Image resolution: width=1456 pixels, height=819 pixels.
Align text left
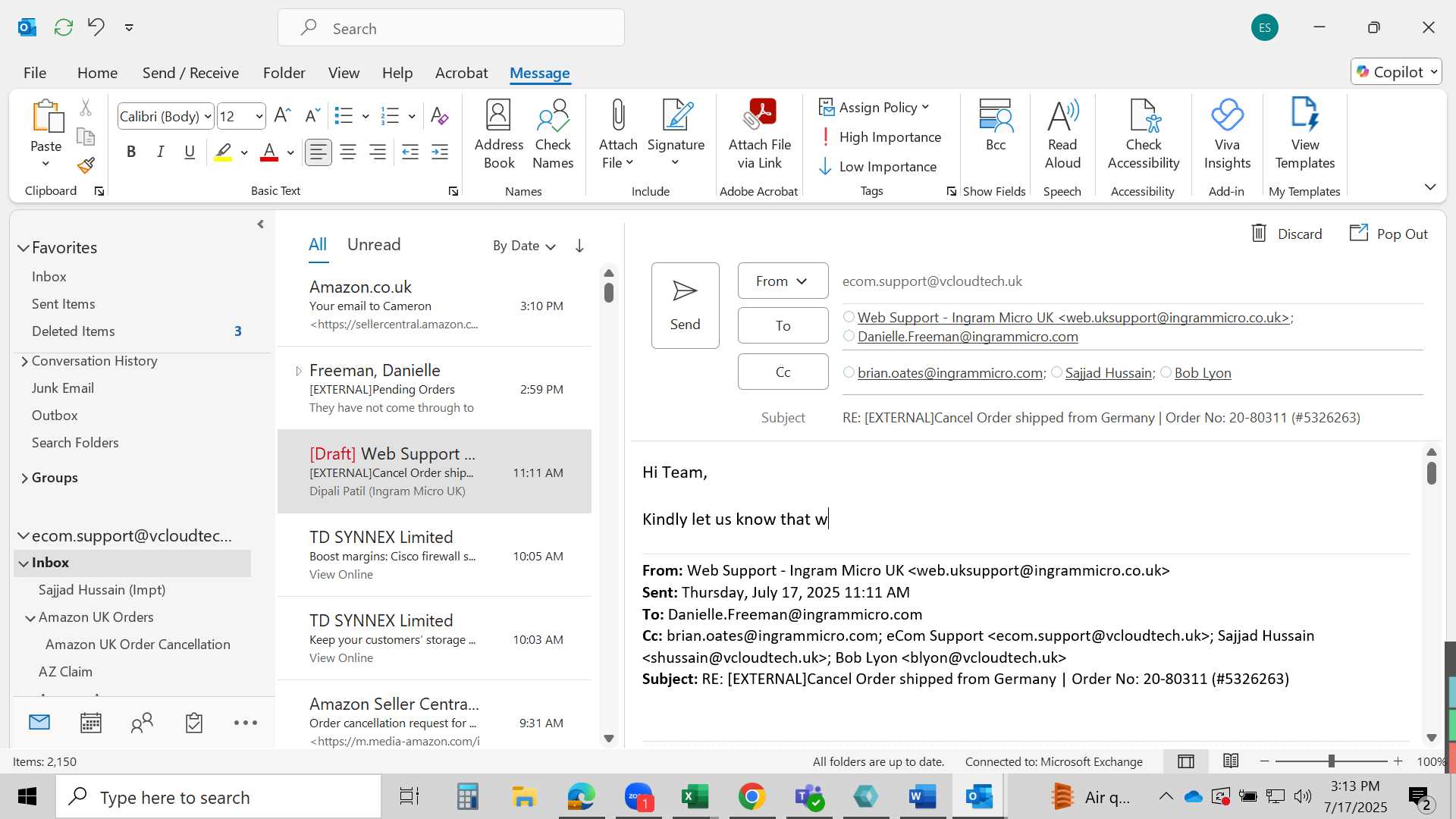pyautogui.click(x=318, y=152)
